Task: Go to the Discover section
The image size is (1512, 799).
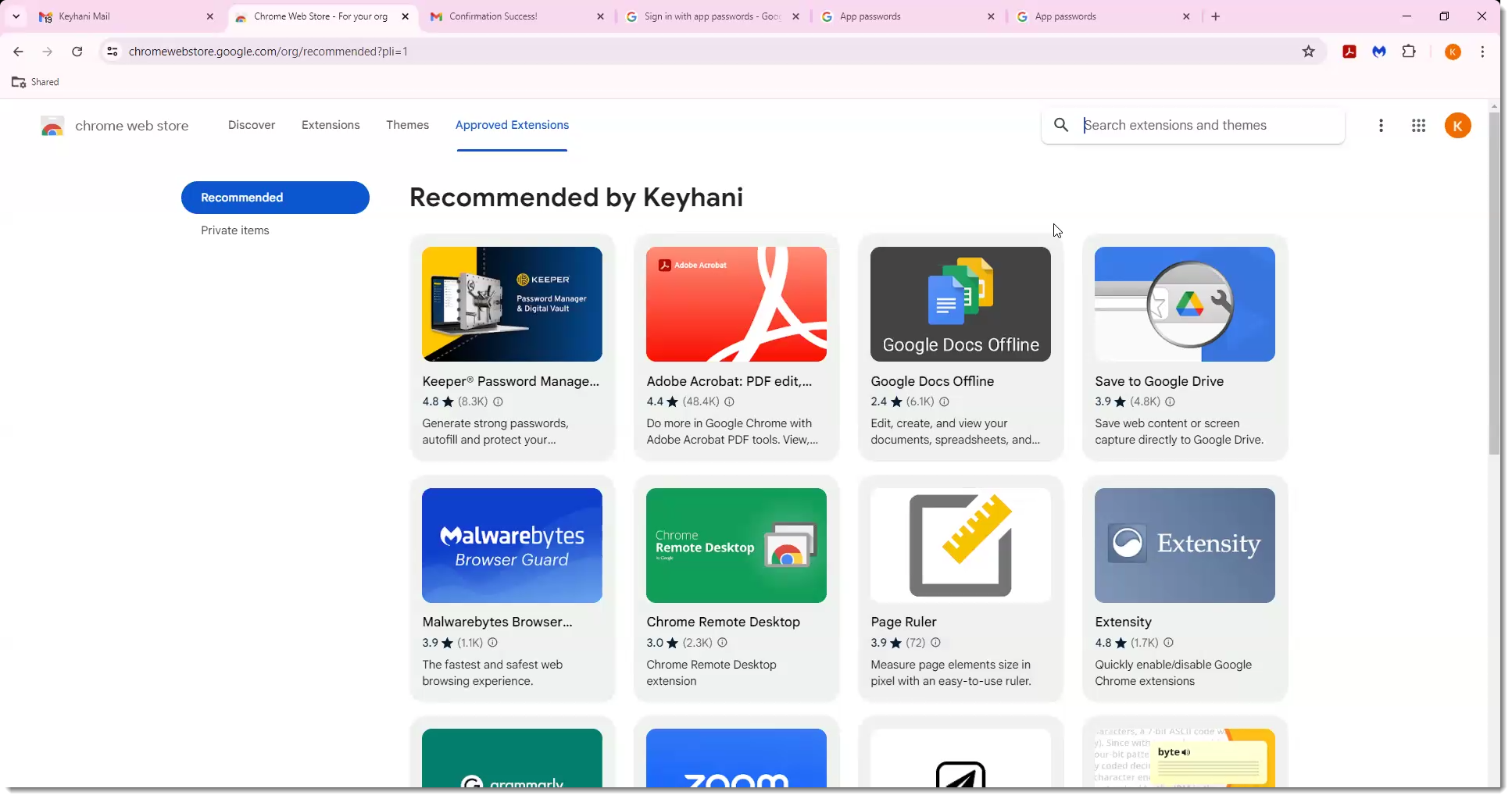Action: pos(252,125)
